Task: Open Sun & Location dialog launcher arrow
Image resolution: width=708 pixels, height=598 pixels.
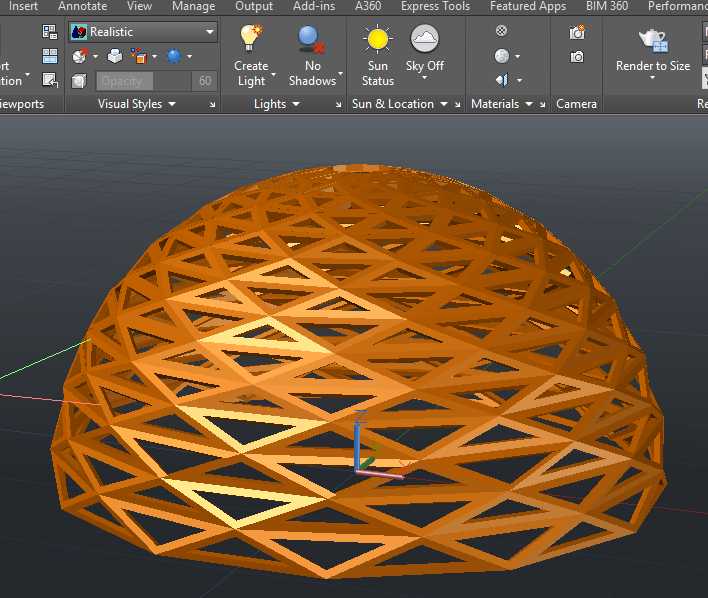Action: point(457,105)
